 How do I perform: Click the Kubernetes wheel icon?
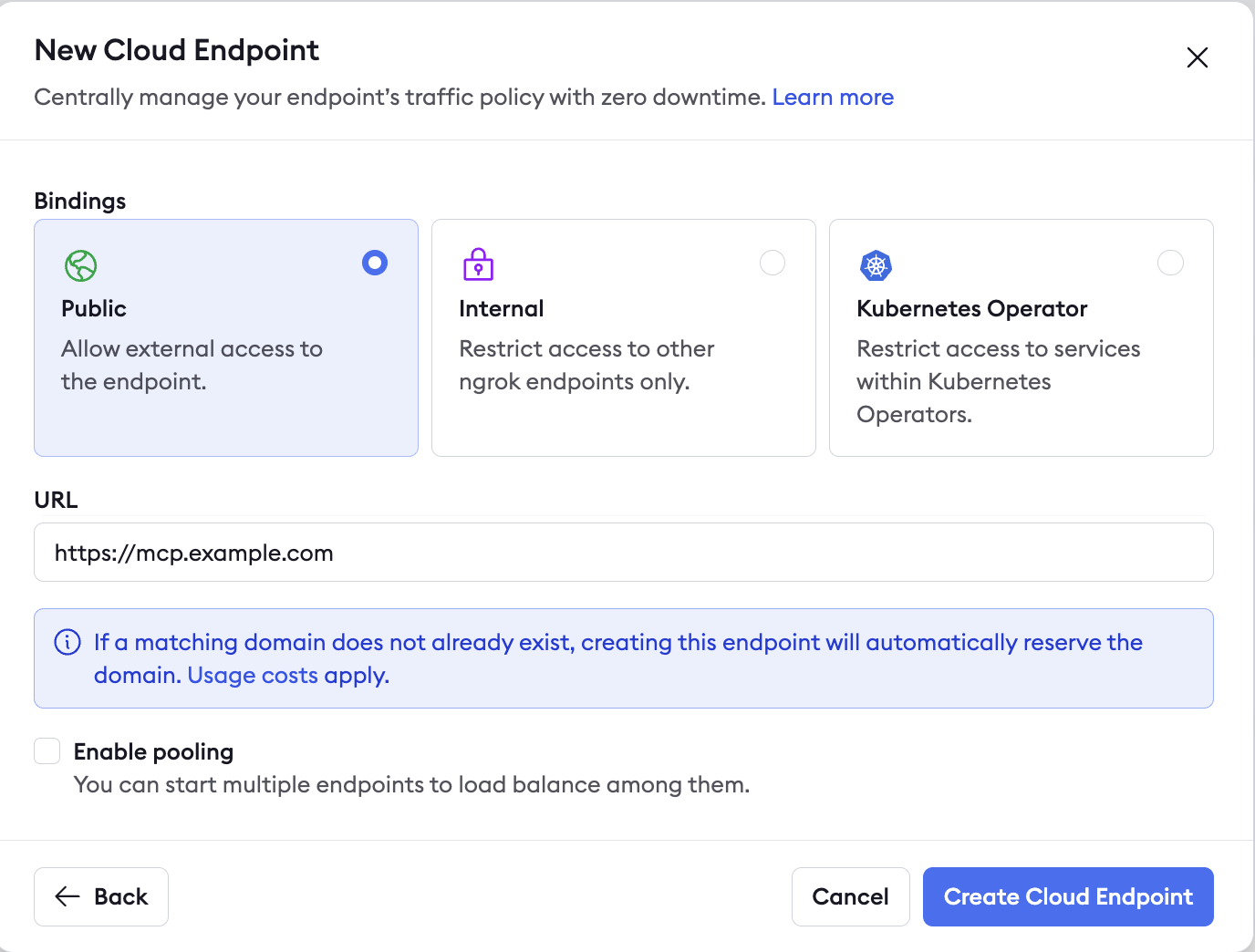tap(876, 265)
